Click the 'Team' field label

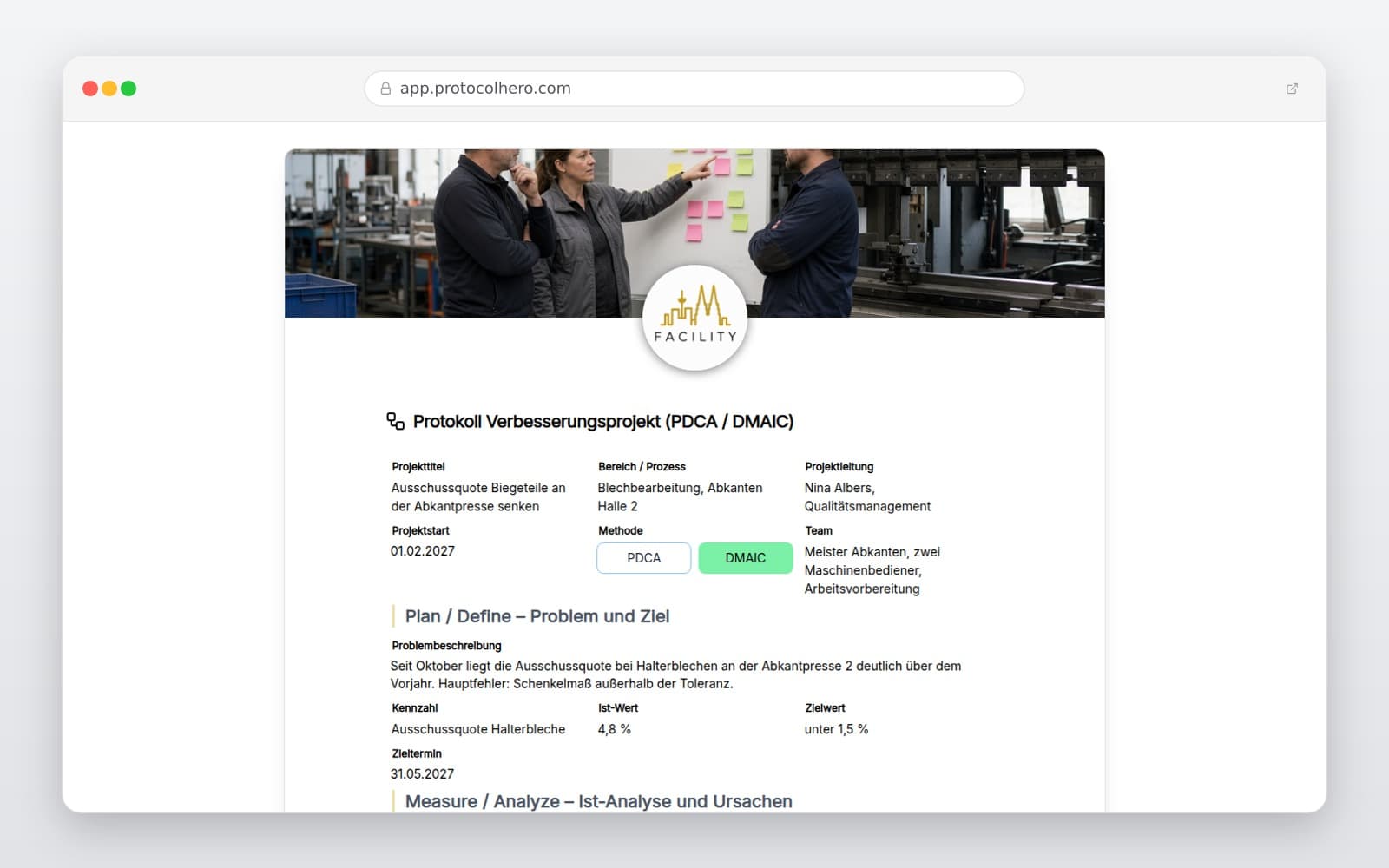click(819, 531)
